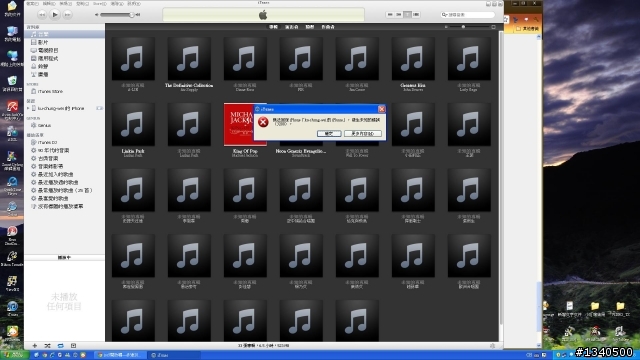Click OK in the iTunes error dialog
This screenshot has height=360, width=640.
coord(329,134)
